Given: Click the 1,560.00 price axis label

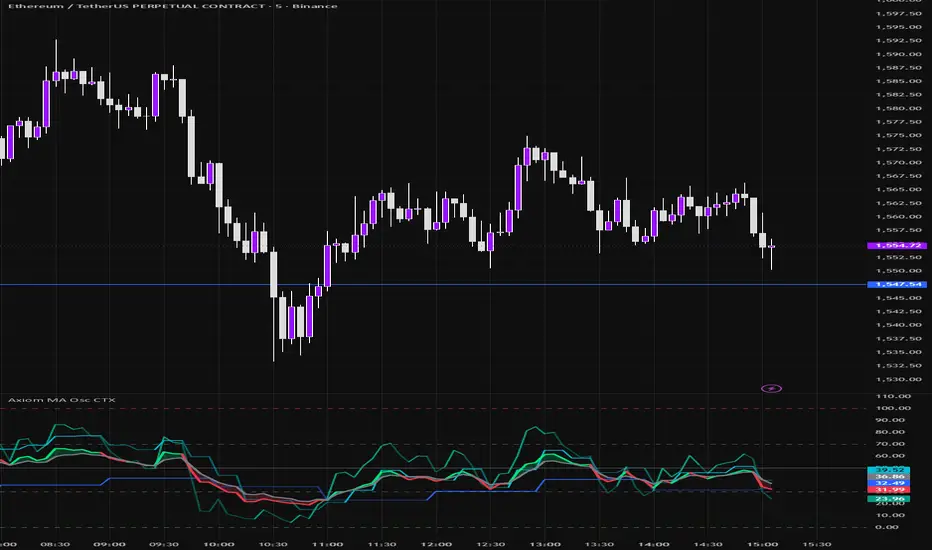Looking at the screenshot, I should pos(899,217).
